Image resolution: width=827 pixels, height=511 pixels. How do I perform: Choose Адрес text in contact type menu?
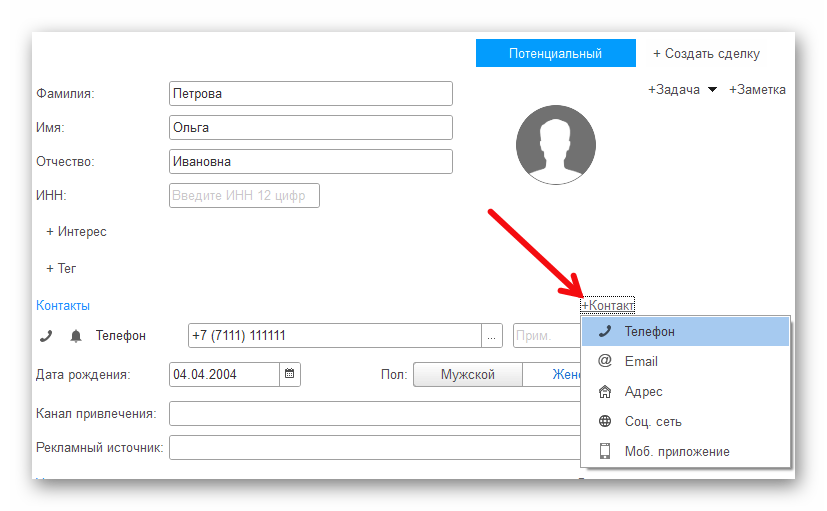pos(643,392)
